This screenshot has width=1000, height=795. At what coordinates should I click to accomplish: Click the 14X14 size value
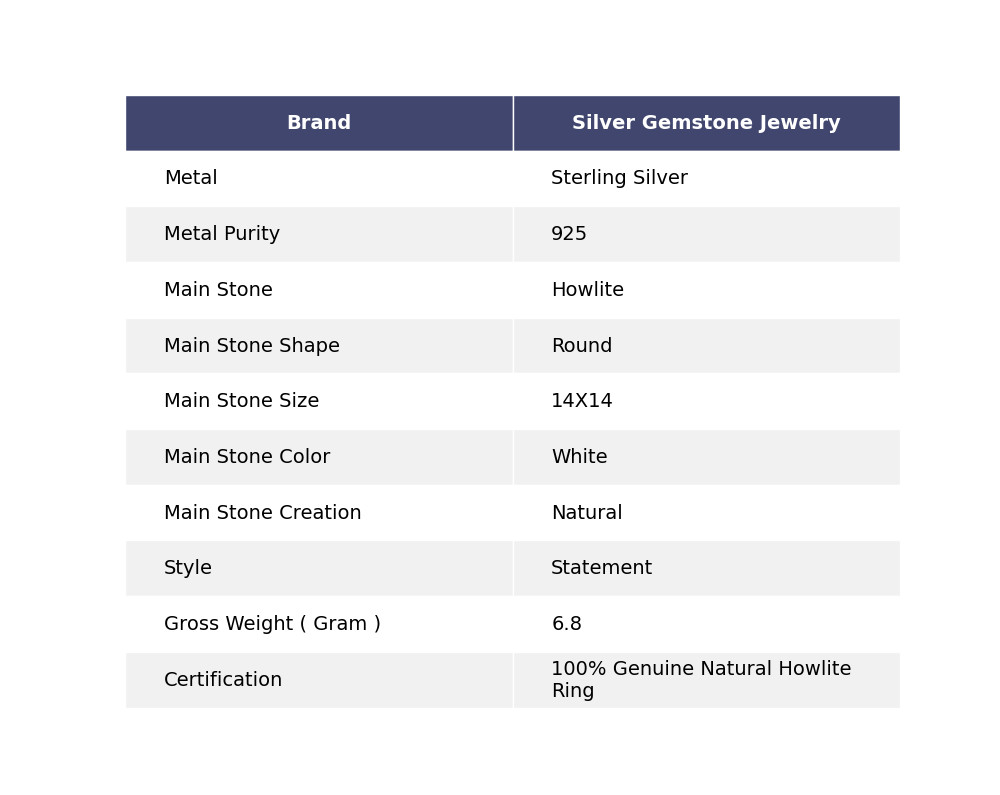[581, 401]
